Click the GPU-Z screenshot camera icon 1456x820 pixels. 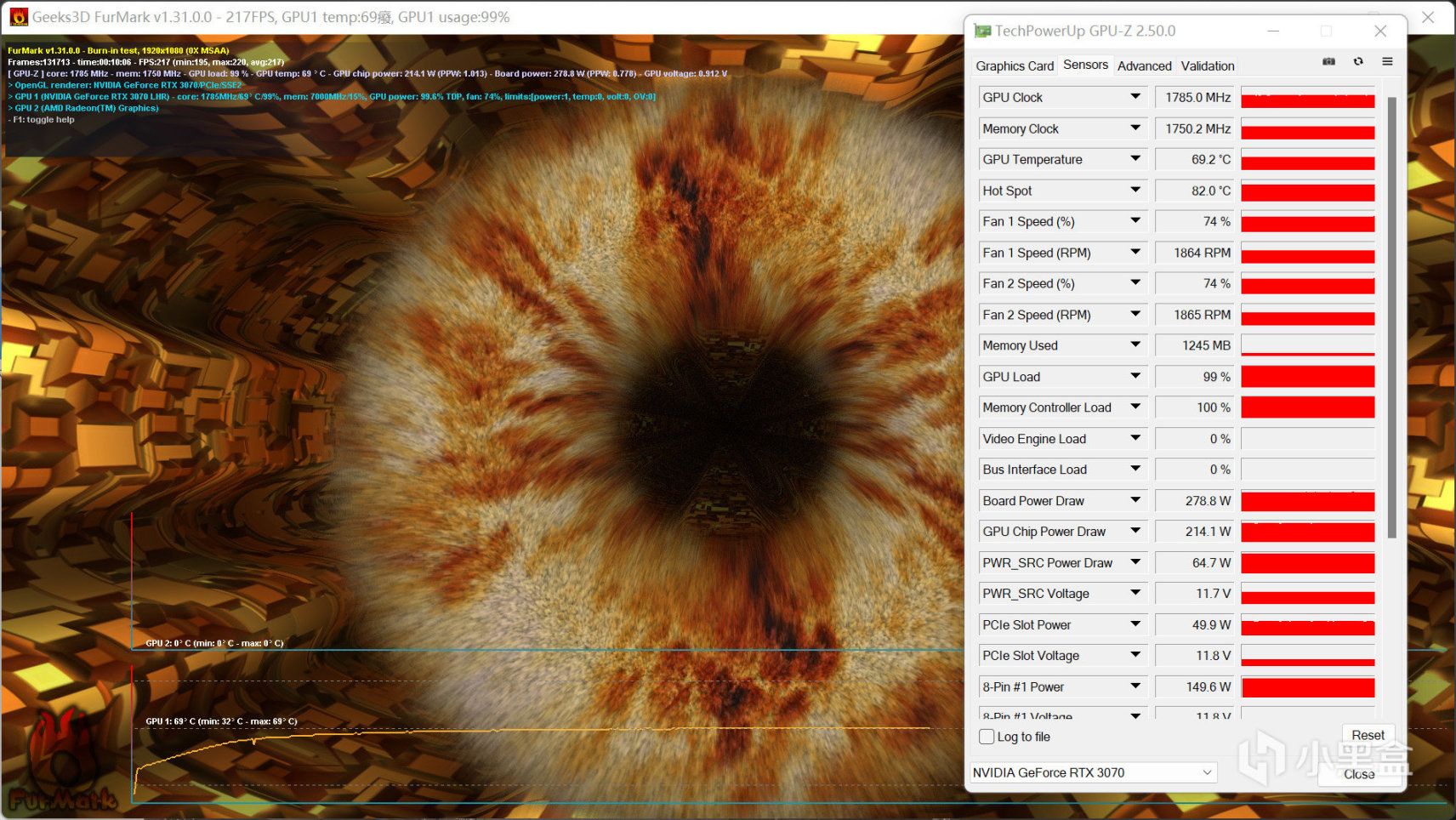coord(1329,61)
